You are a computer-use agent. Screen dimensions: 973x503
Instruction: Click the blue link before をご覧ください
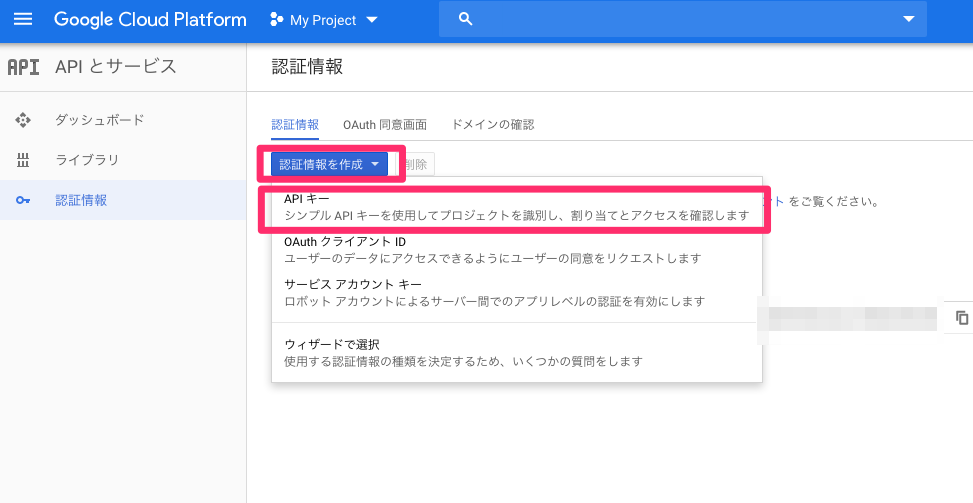pos(776,202)
